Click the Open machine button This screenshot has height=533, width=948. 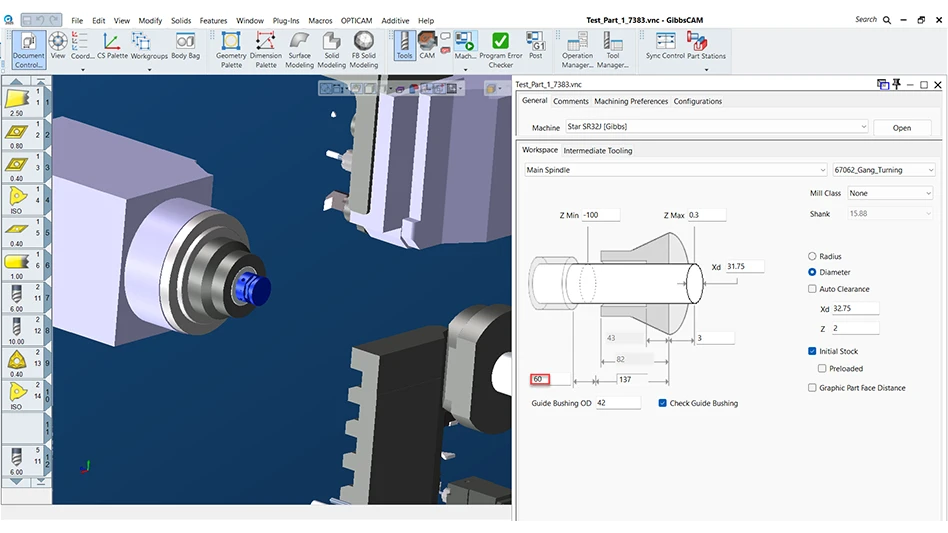tap(901, 128)
